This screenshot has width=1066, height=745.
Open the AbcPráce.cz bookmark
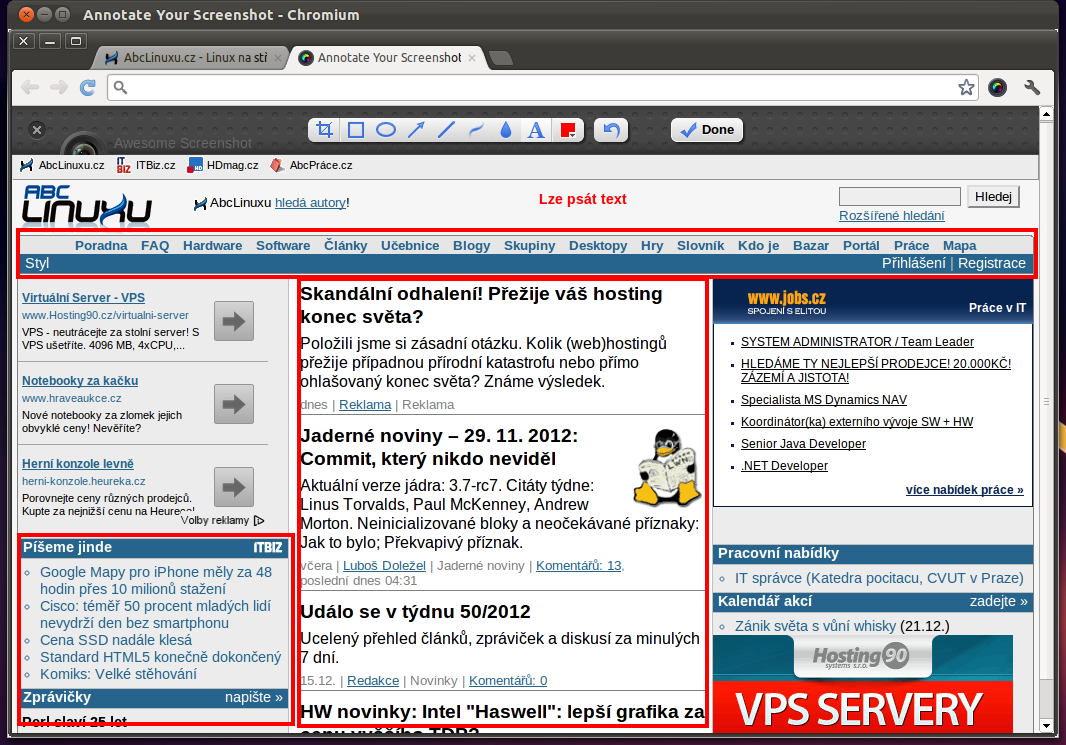coord(311,165)
